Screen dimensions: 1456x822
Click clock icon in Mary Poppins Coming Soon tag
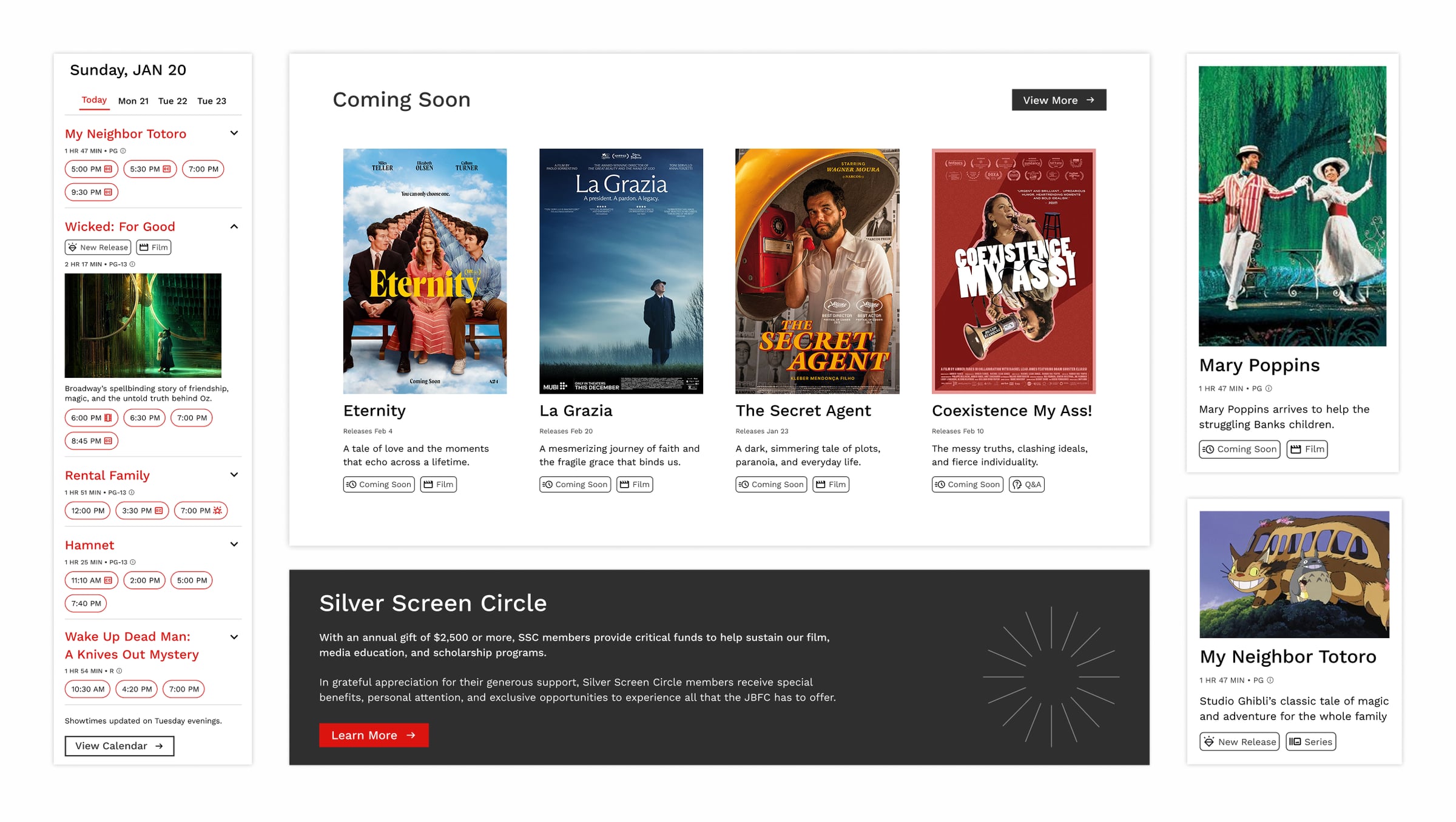tap(1208, 450)
